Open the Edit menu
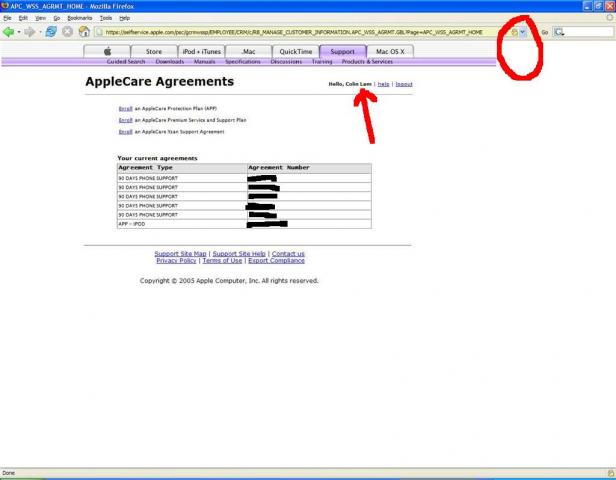The height and width of the screenshot is (480, 616). [x=23, y=18]
